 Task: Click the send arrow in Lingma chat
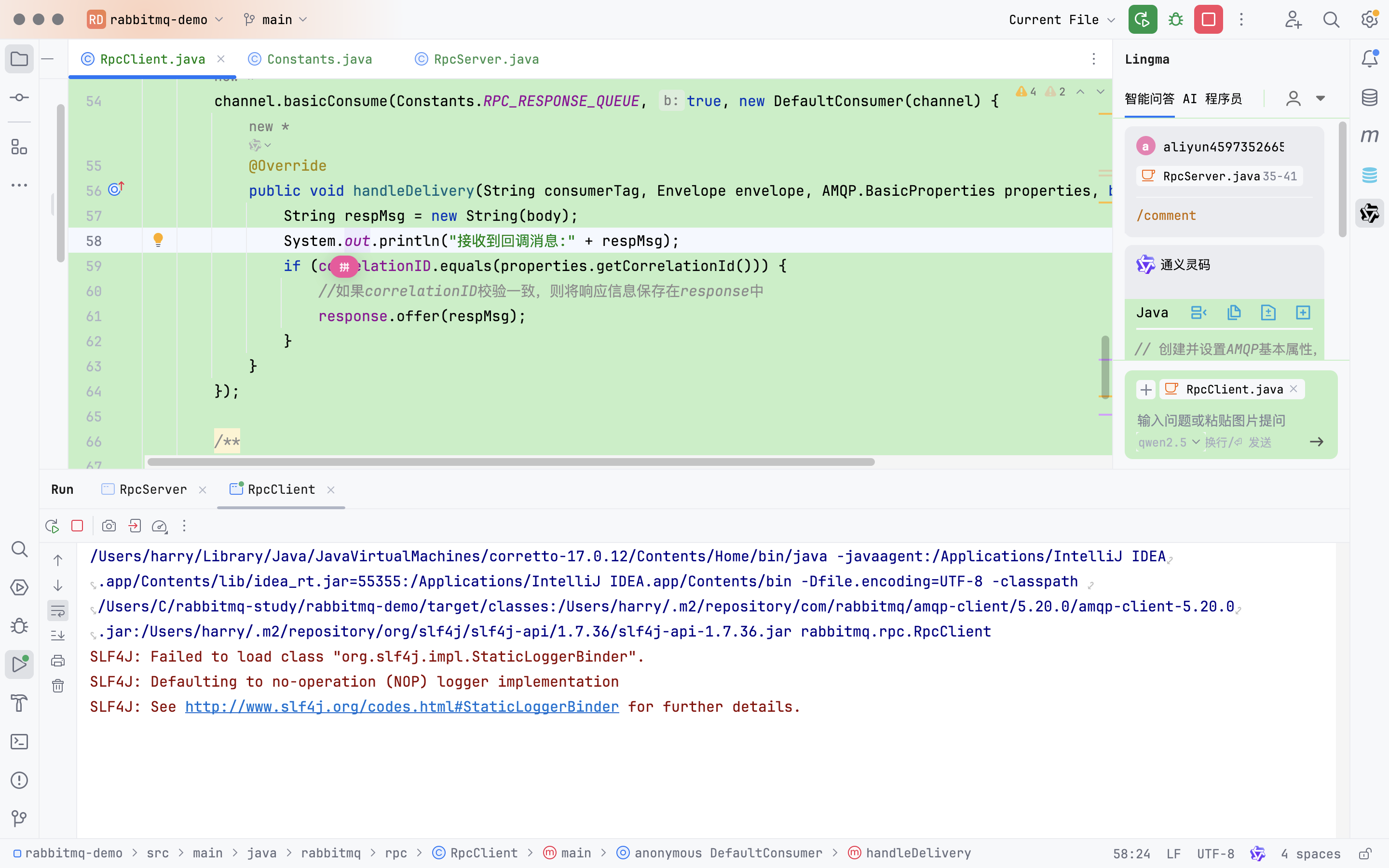1316,442
